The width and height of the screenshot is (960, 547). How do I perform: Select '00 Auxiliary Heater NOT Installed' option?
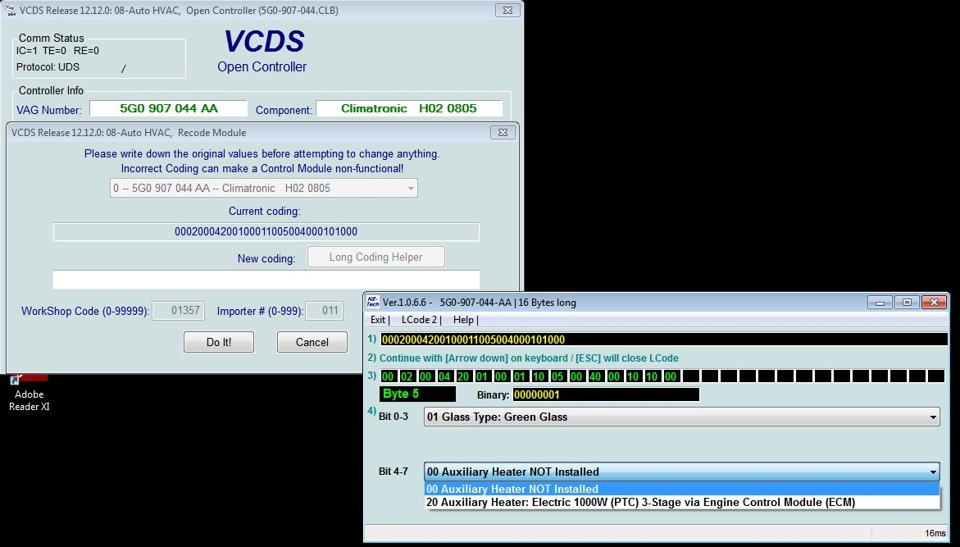pyautogui.click(x=682, y=489)
